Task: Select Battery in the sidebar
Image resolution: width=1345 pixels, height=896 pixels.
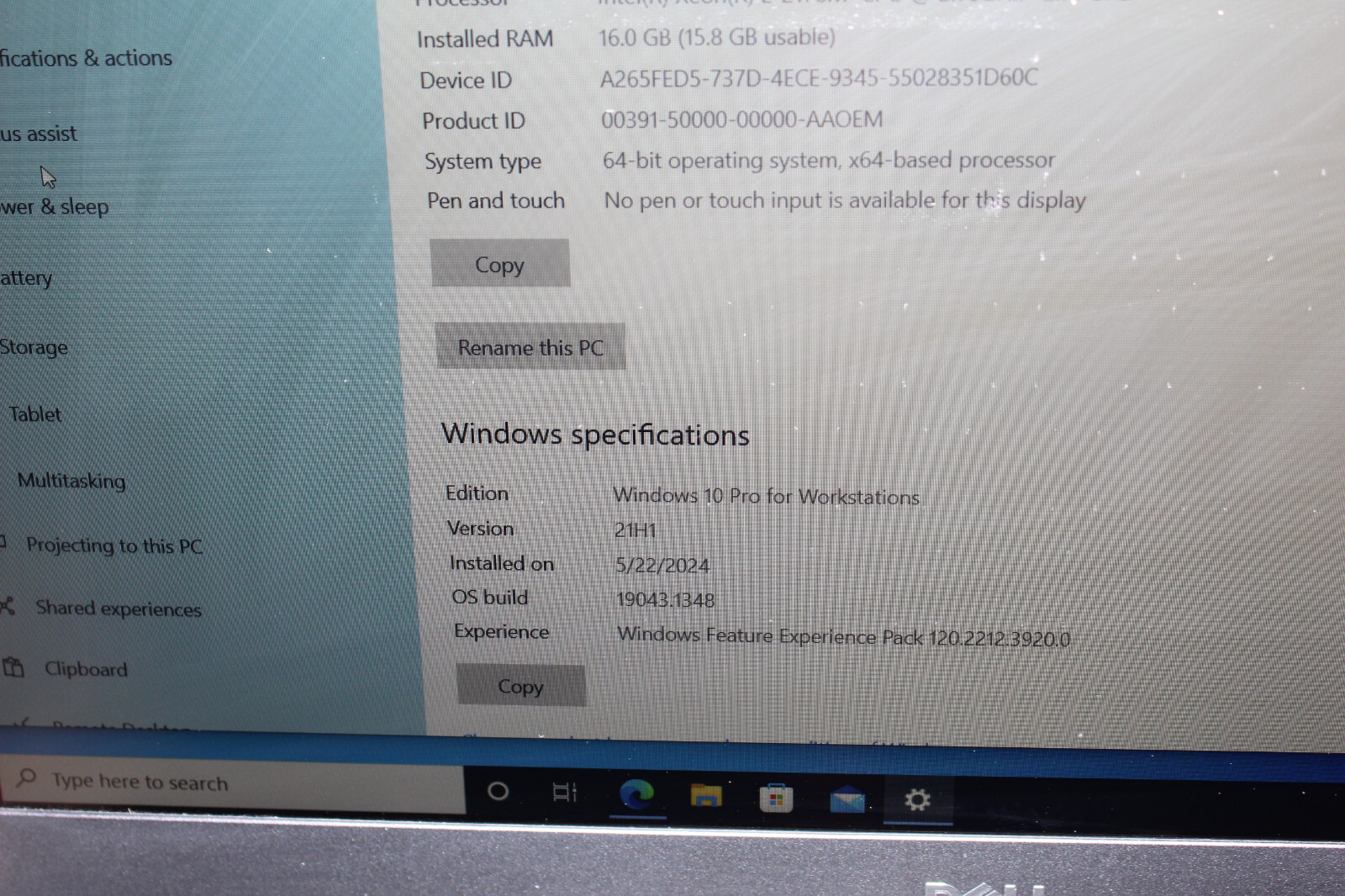Action: [26, 278]
